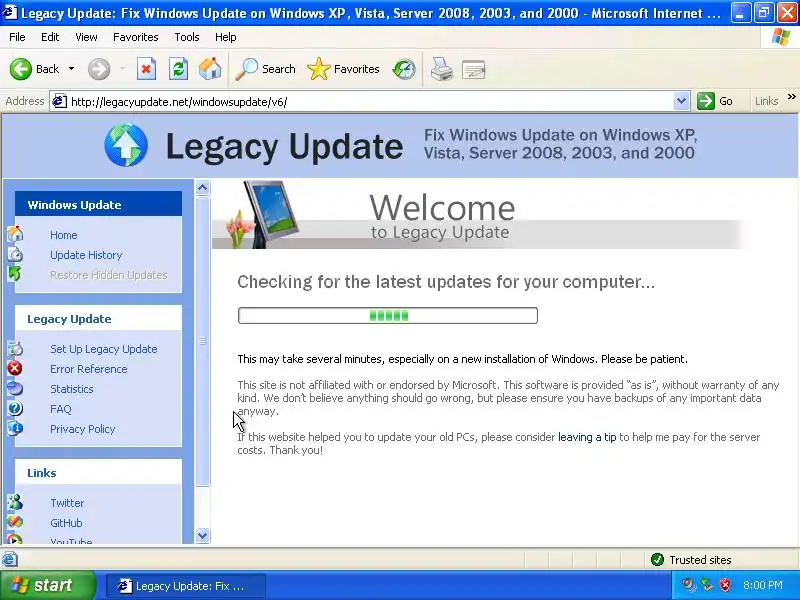
Task: Open the Favorites menu
Action: pos(136,37)
